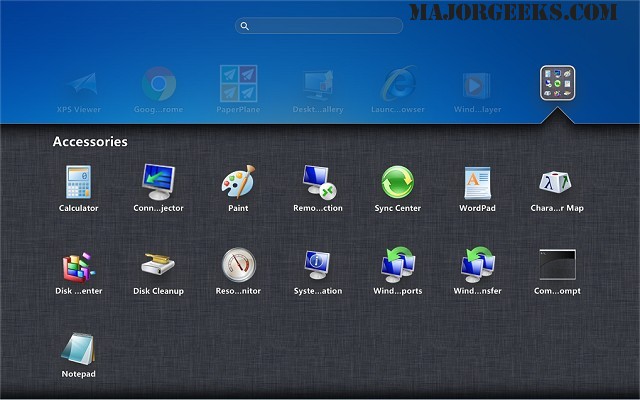Click the "Conn...jector" label text
The height and width of the screenshot is (400, 640).
(158, 208)
